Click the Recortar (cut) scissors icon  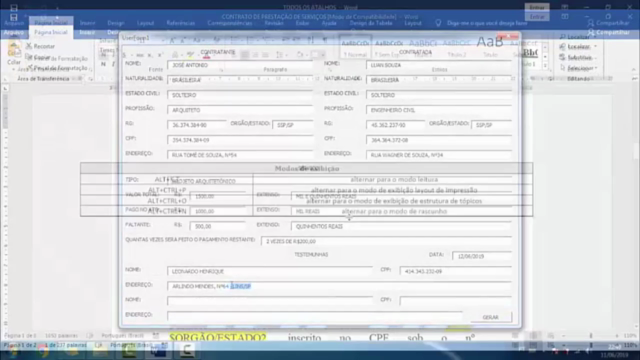coord(29,46)
